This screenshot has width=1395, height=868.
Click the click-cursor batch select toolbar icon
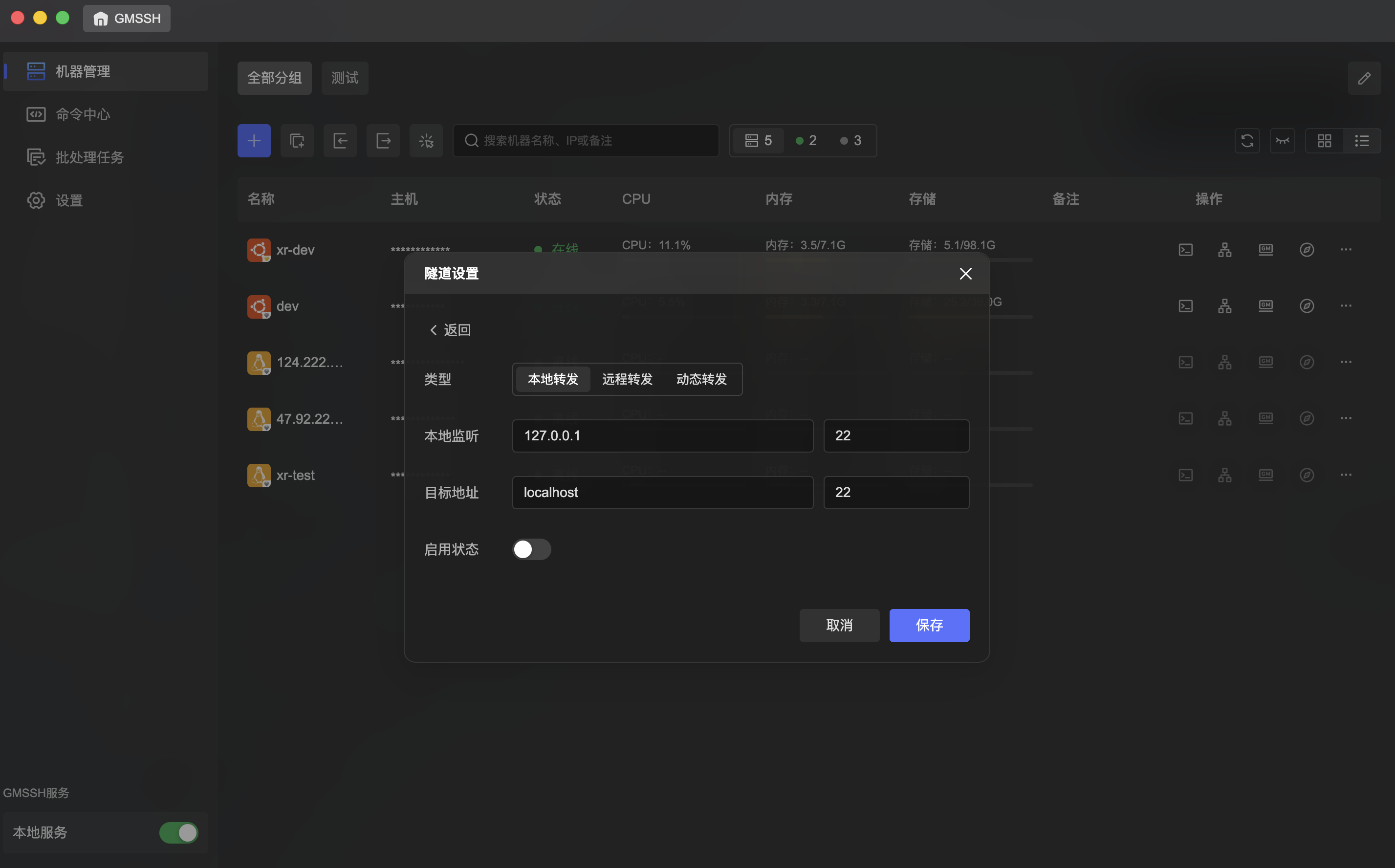(426, 141)
